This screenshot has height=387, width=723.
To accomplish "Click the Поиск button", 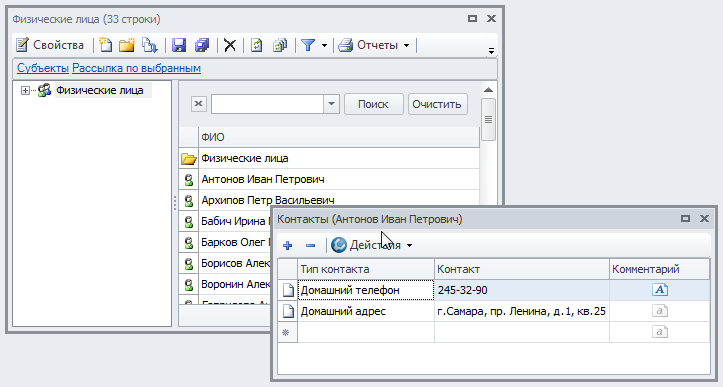I will (x=373, y=104).
